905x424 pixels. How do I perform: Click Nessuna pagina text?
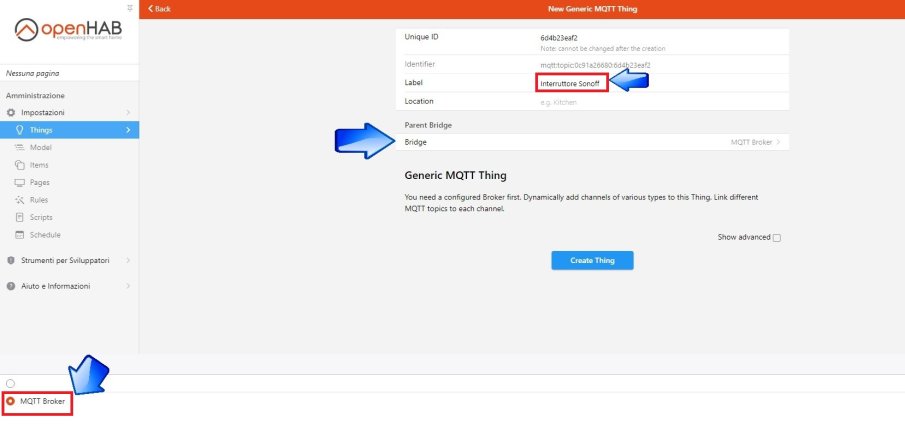point(32,73)
